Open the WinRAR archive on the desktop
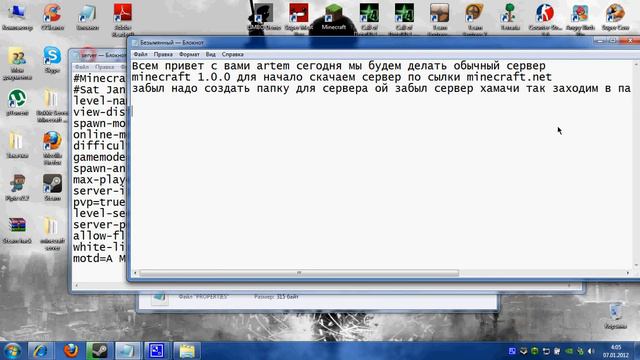The width and height of the screenshot is (640, 360). [17, 231]
